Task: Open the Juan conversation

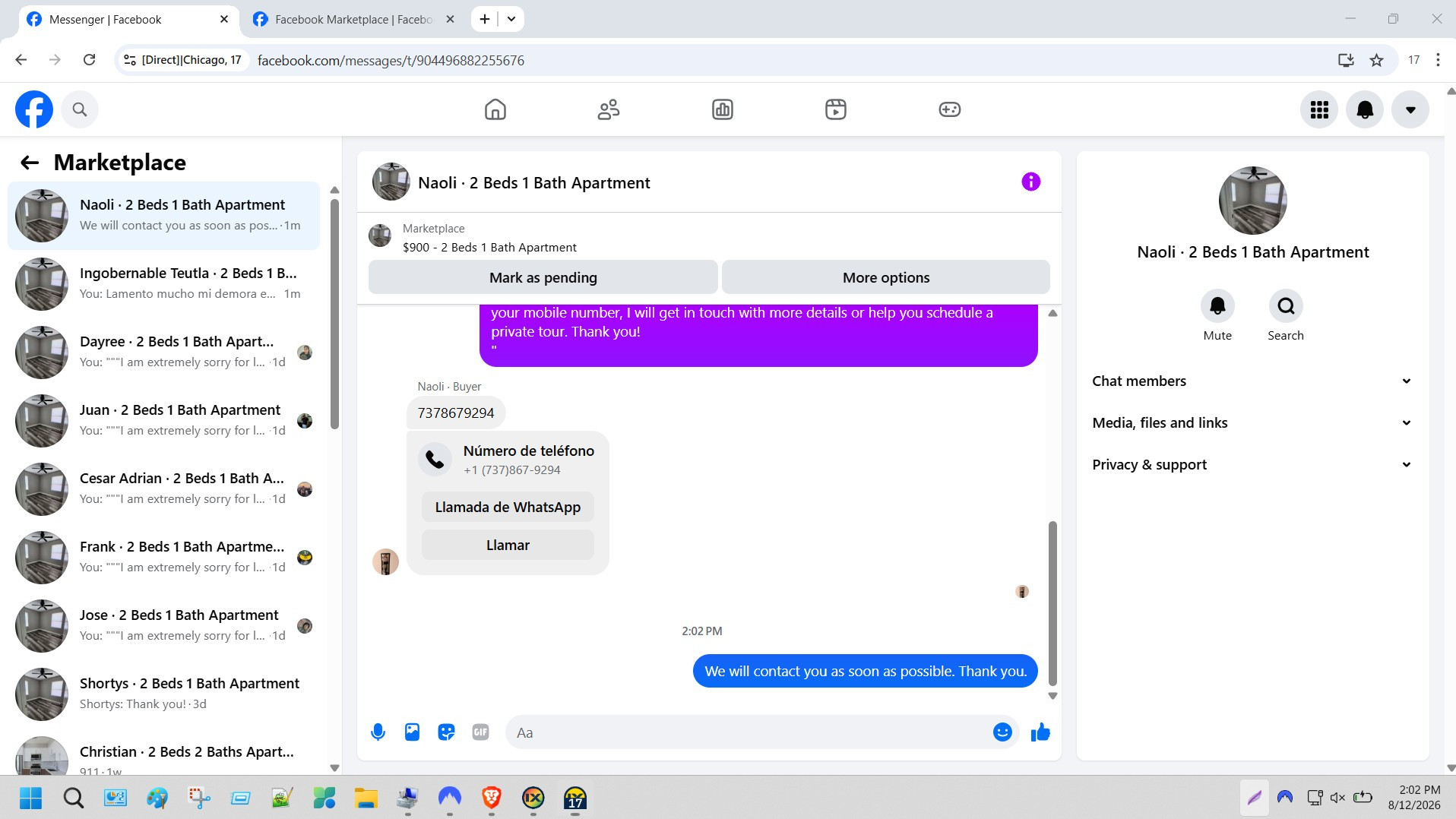Action: tap(164, 421)
